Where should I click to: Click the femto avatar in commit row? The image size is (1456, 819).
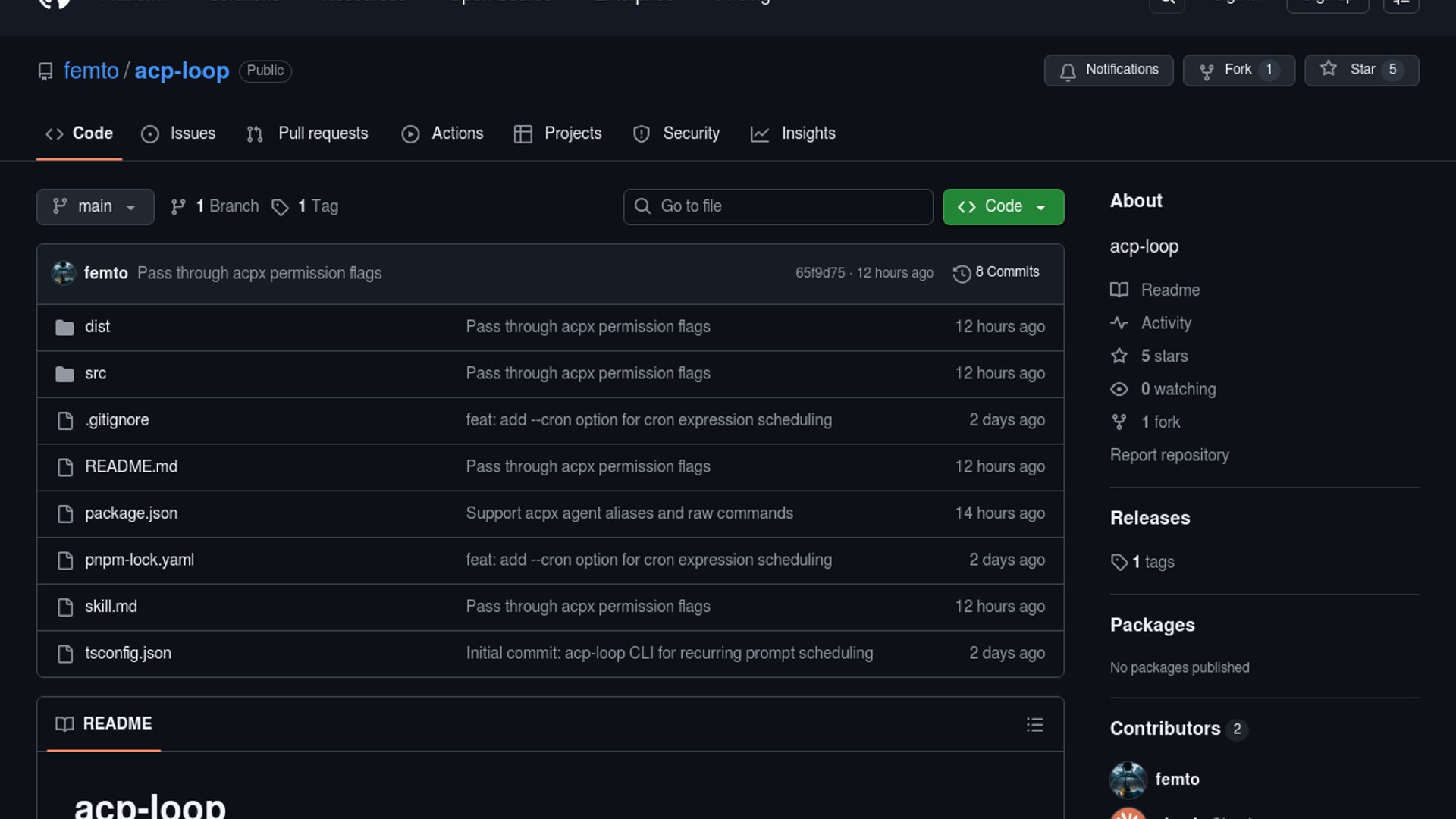click(x=64, y=273)
